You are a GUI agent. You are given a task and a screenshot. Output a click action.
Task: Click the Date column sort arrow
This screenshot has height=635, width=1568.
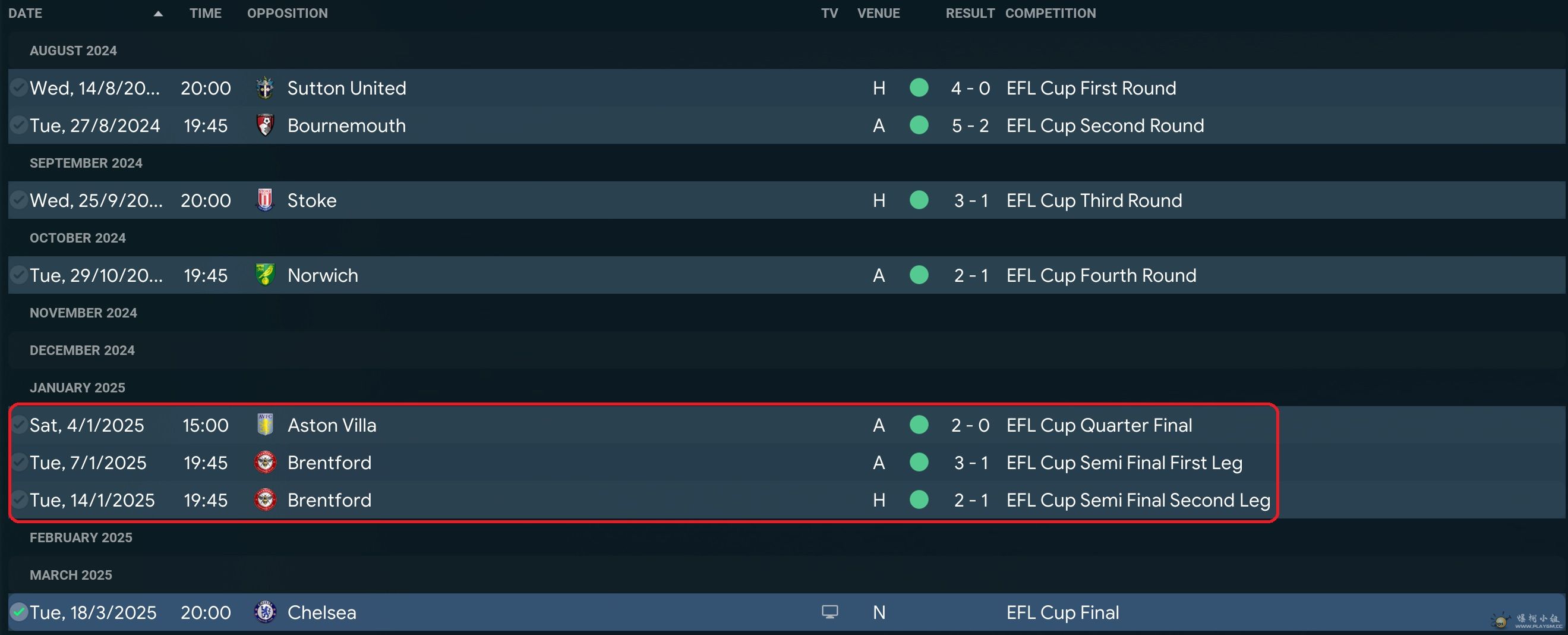(158, 14)
